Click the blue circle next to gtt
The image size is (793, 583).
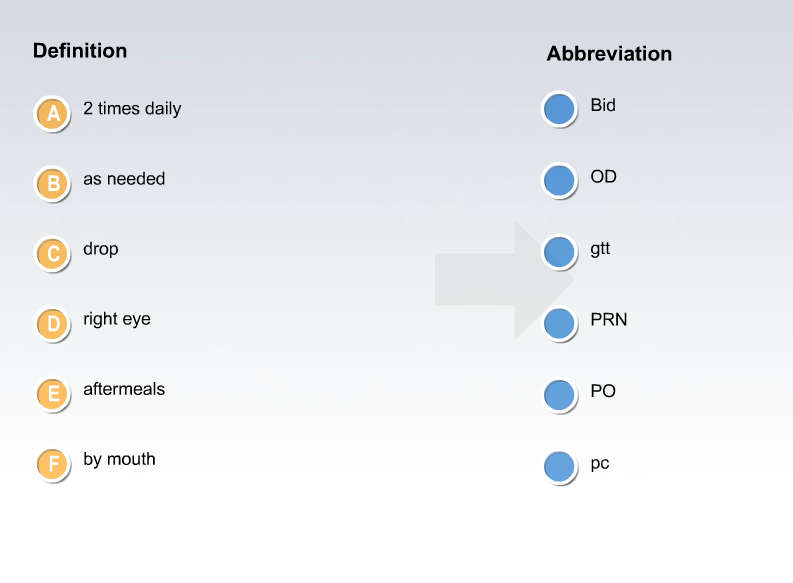pyautogui.click(x=559, y=252)
